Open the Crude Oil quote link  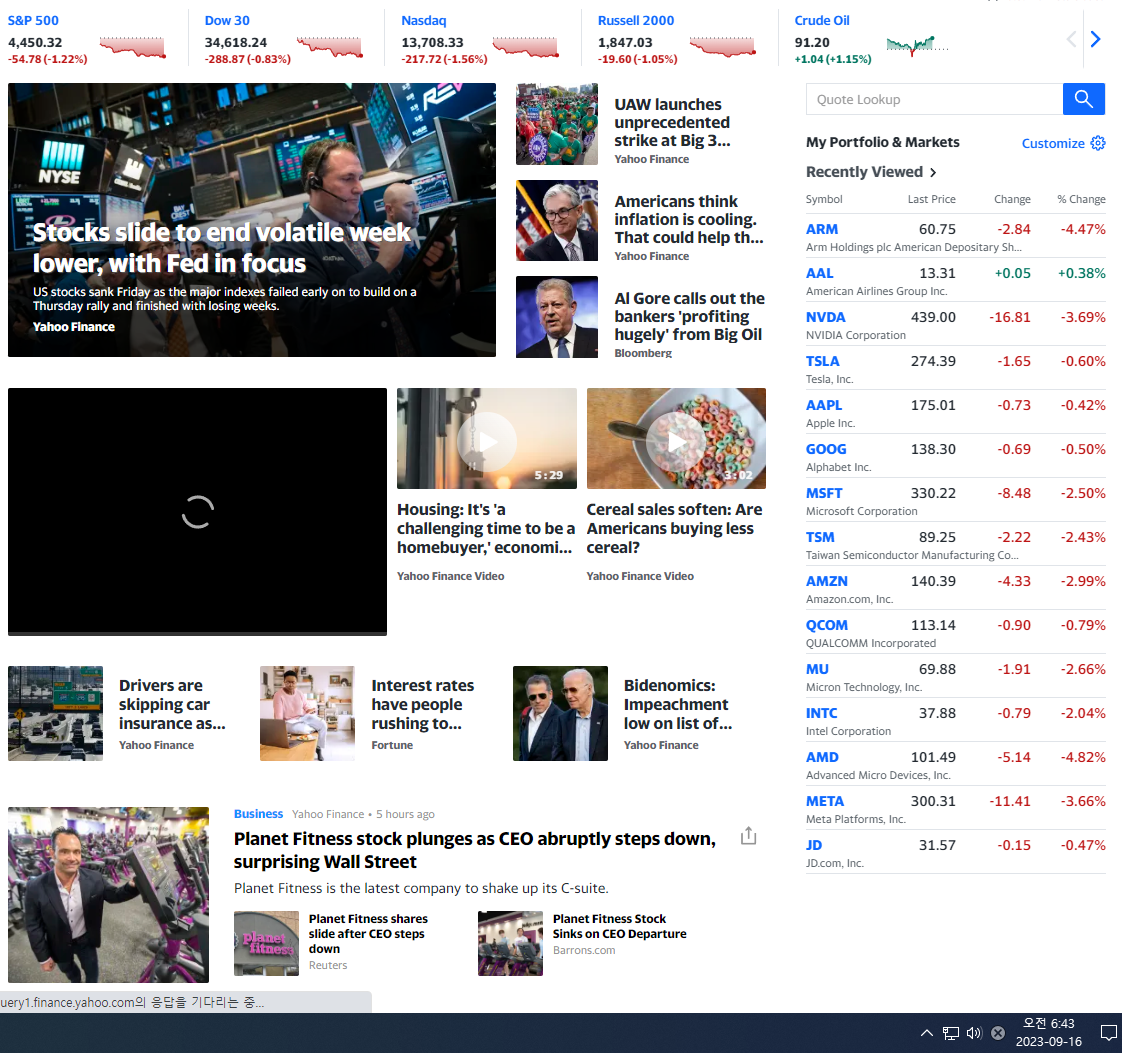click(x=821, y=21)
